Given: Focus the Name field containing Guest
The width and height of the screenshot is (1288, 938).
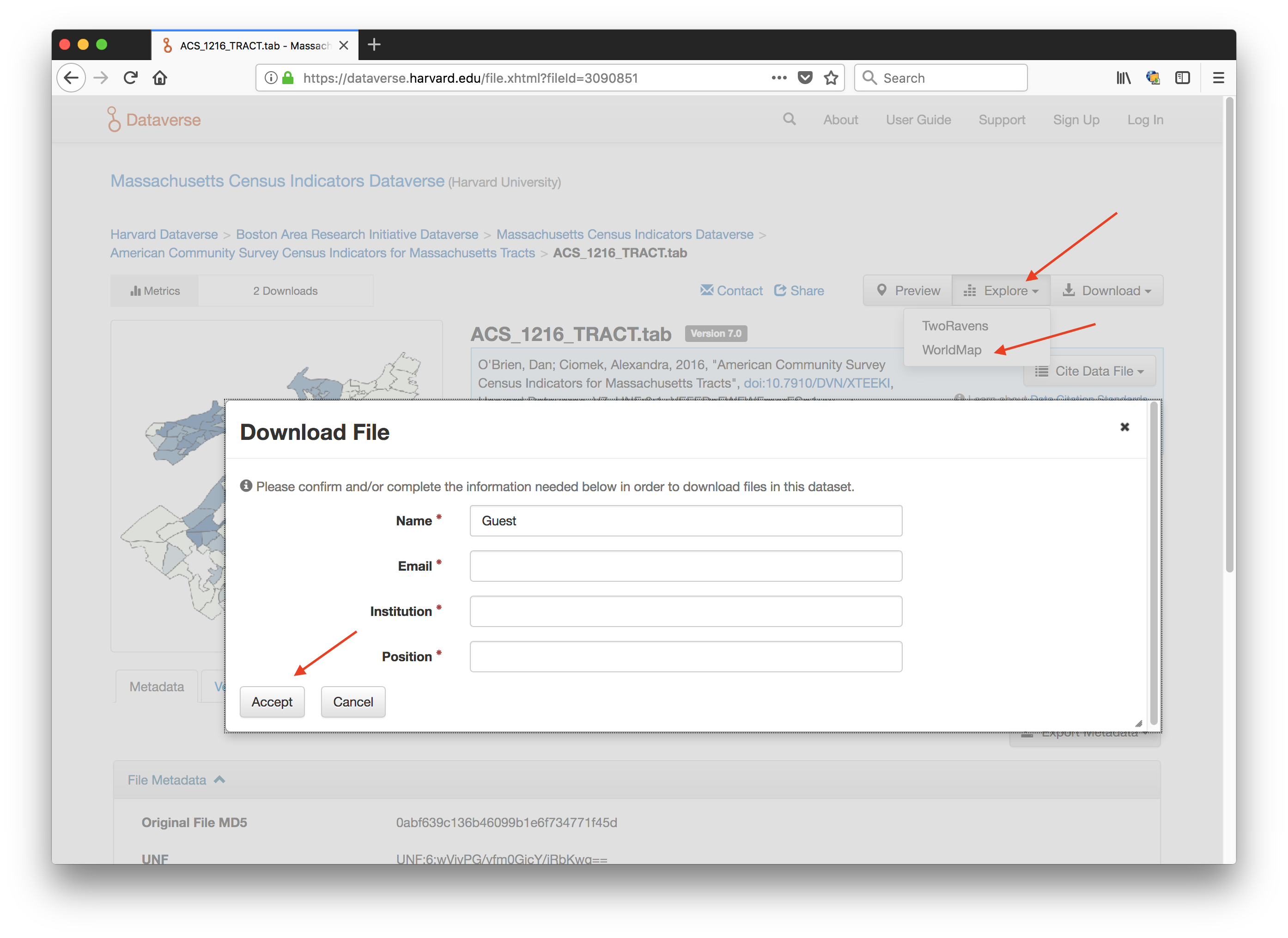Looking at the screenshot, I should pos(686,521).
